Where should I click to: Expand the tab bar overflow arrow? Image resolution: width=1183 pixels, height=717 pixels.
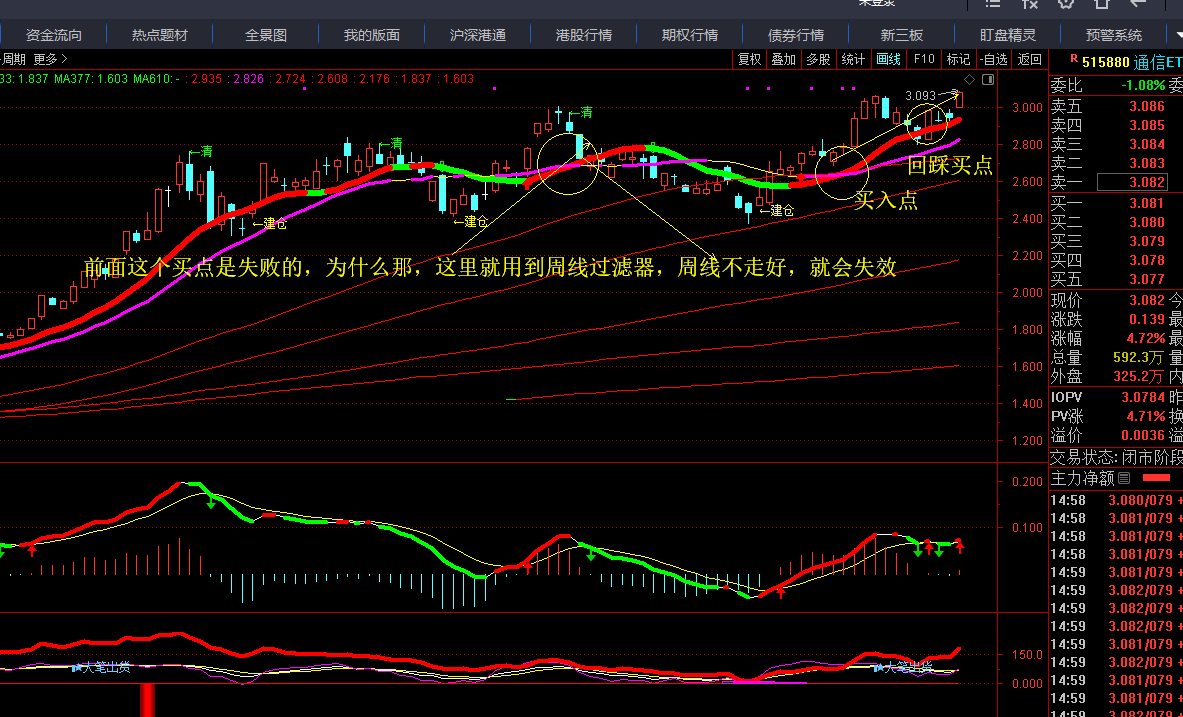click(1179, 35)
